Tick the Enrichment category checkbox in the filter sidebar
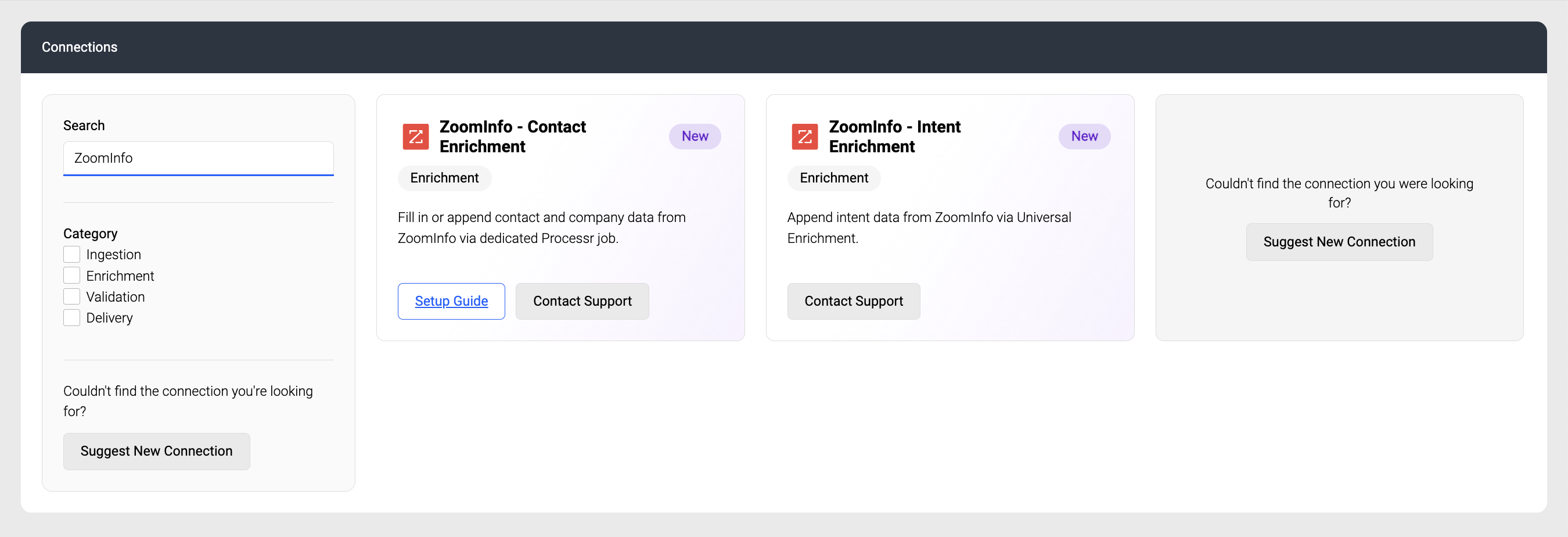Image resolution: width=1568 pixels, height=537 pixels. 72,276
